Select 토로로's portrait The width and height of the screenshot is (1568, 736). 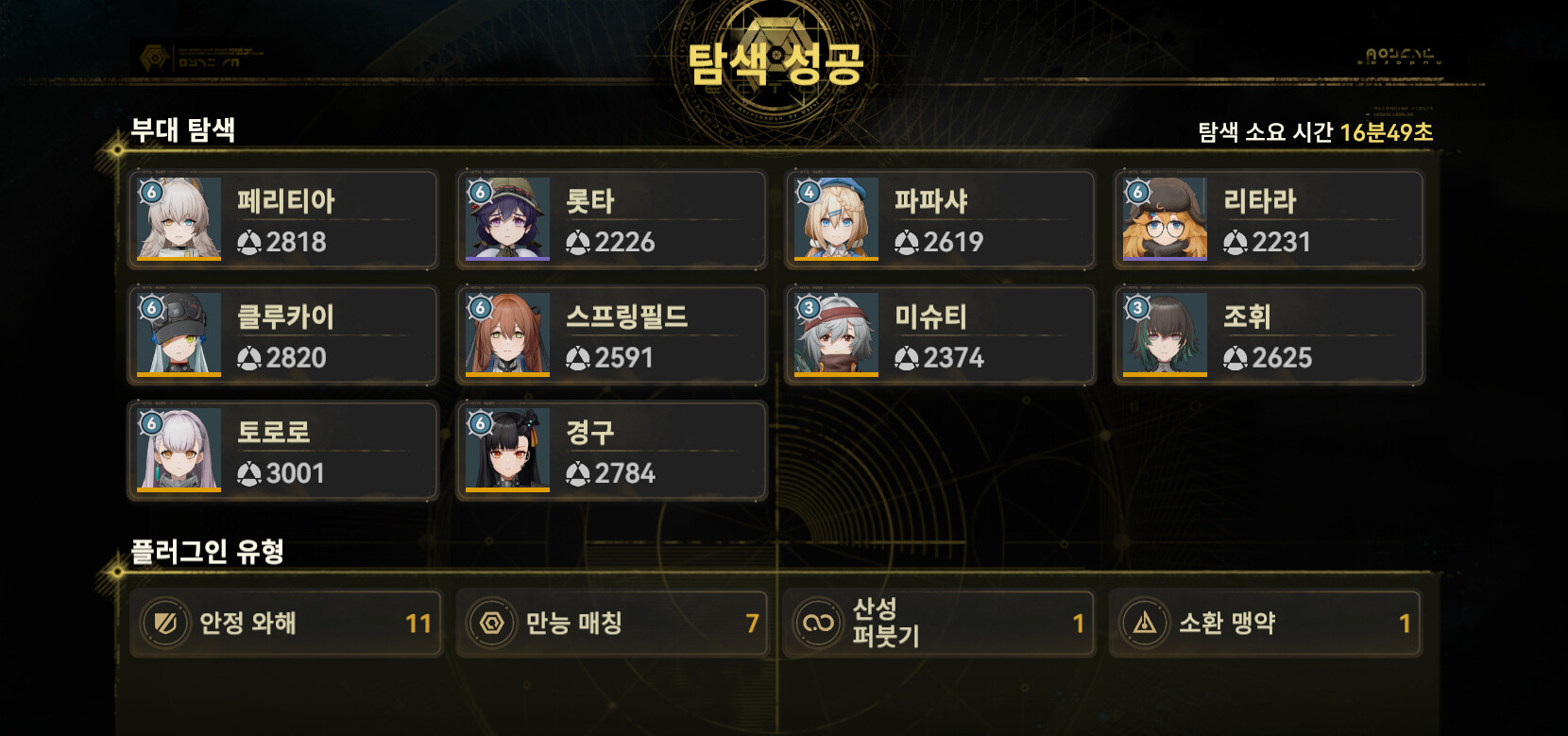pos(179,451)
